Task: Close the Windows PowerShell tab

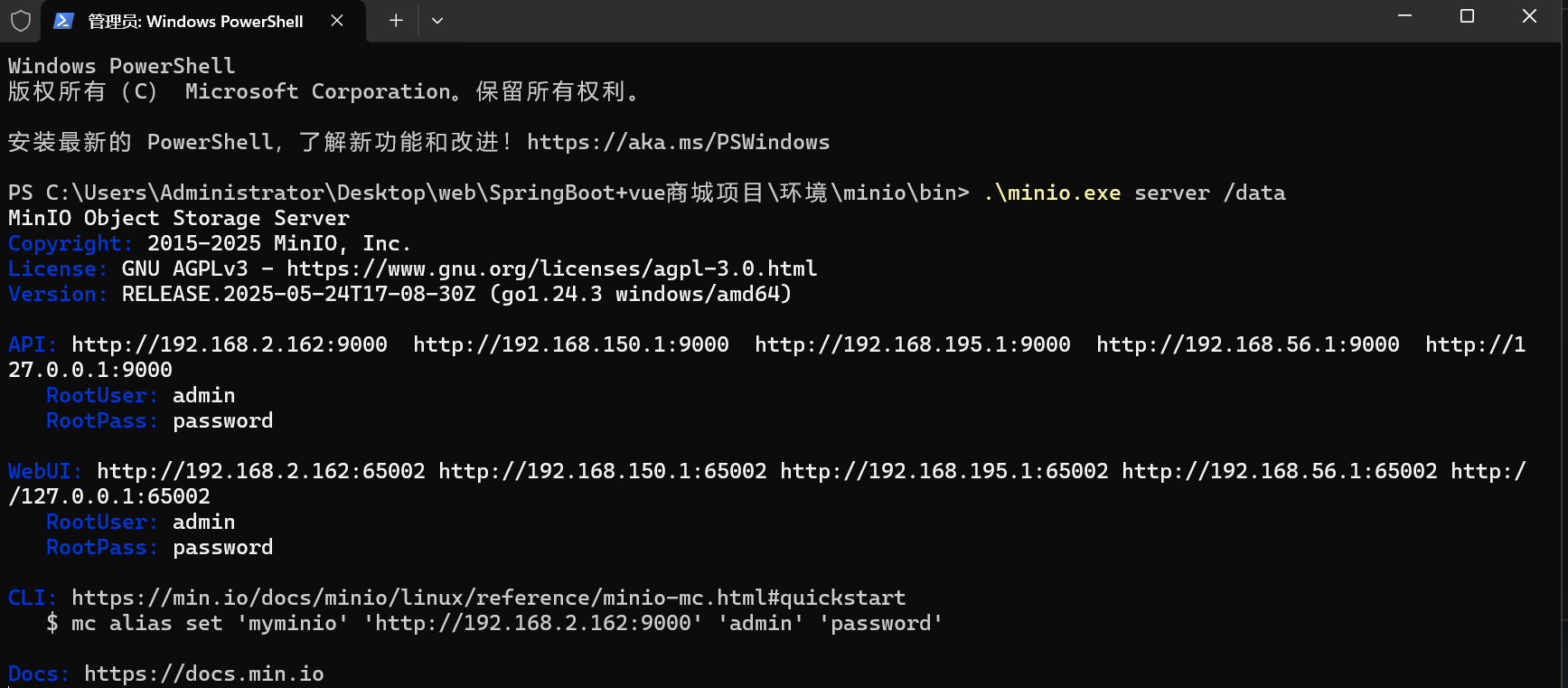Action: click(337, 21)
